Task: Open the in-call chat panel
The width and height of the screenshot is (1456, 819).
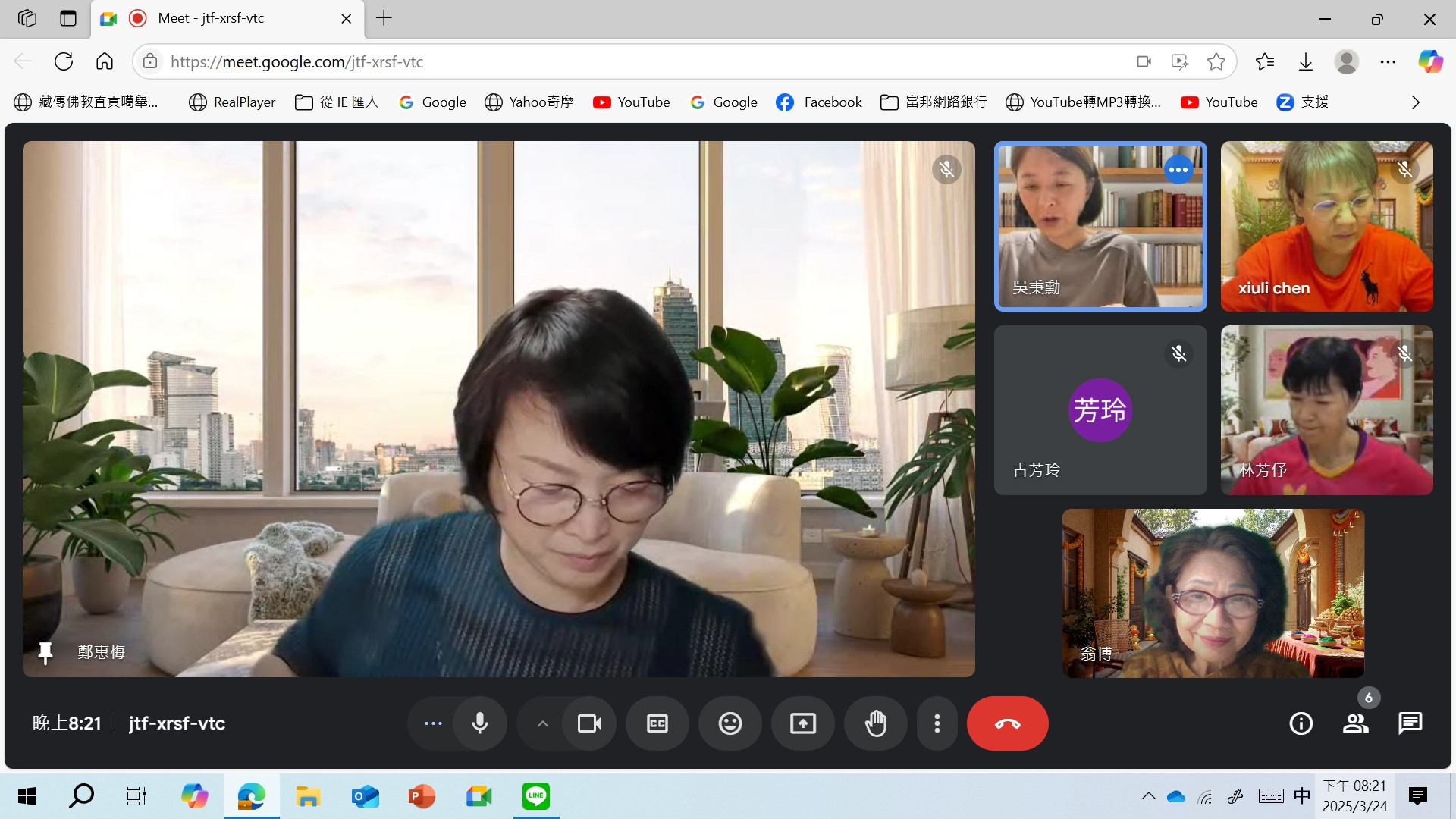Action: click(x=1410, y=723)
